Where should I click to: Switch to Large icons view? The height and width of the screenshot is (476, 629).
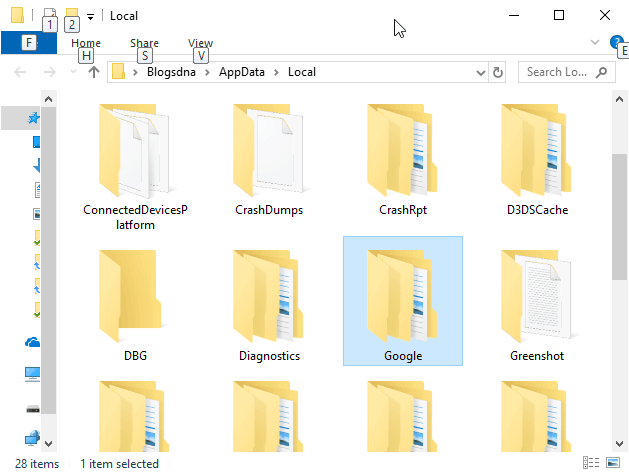click(x=613, y=463)
